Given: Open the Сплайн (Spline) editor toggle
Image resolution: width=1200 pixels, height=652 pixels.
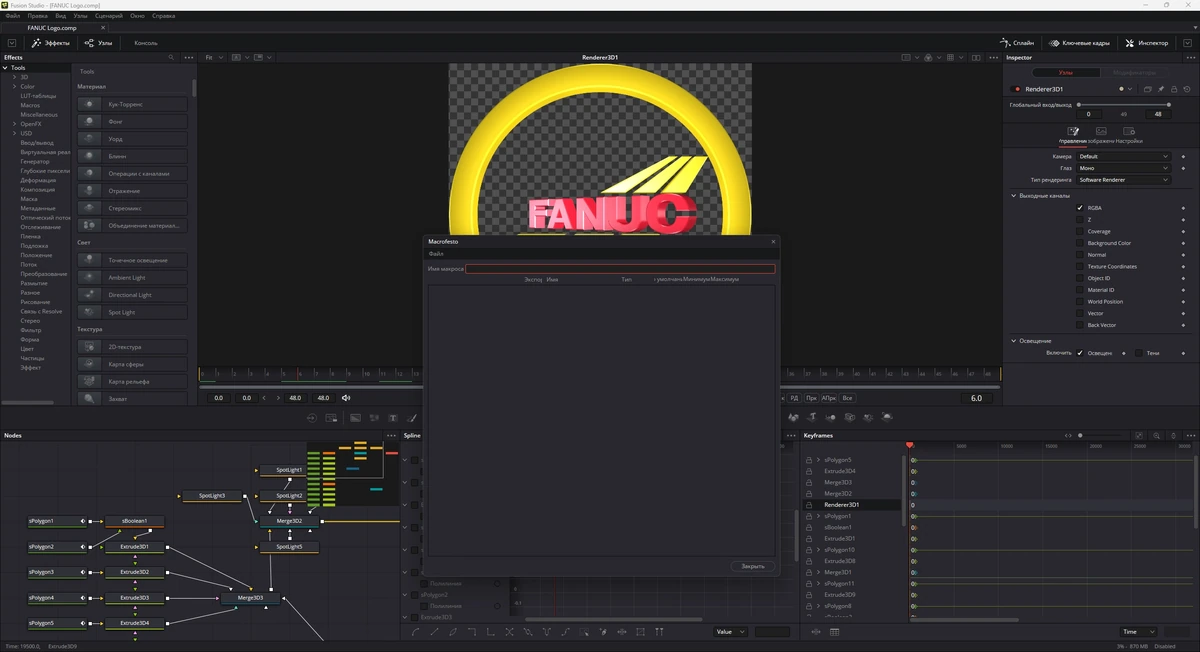Looking at the screenshot, I should (1016, 43).
